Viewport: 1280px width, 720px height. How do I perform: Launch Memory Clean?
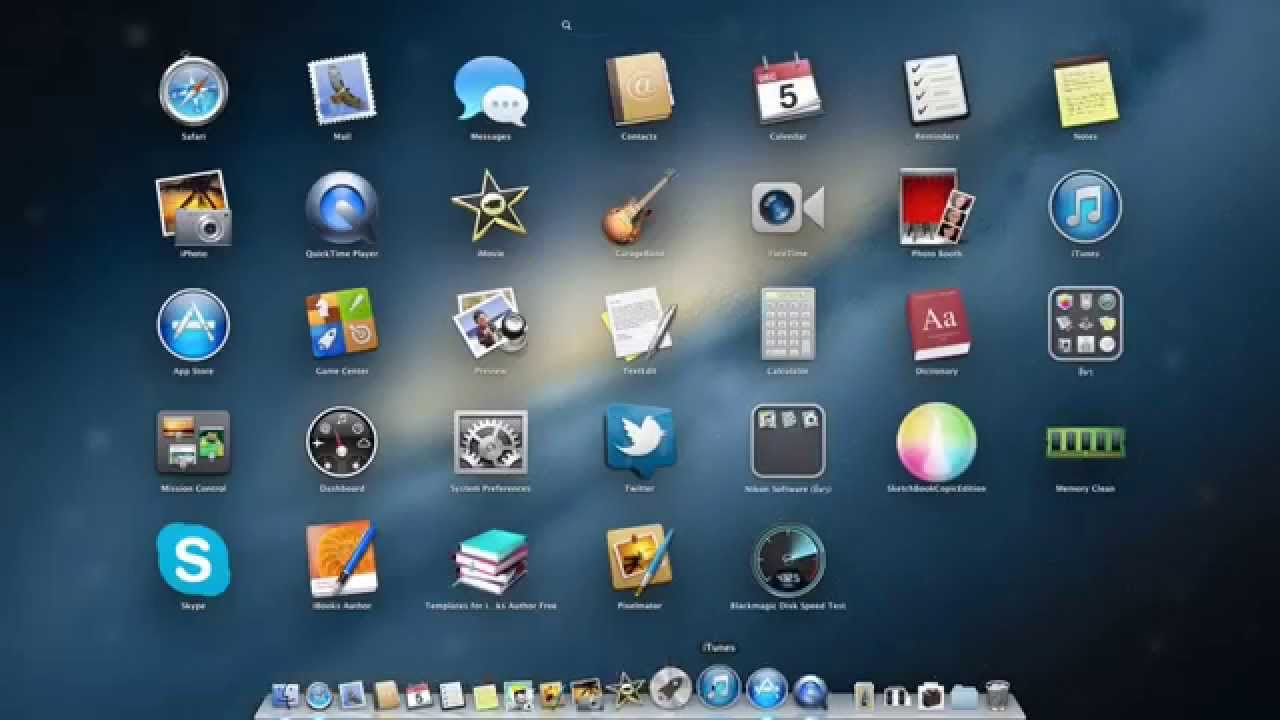(1085, 441)
